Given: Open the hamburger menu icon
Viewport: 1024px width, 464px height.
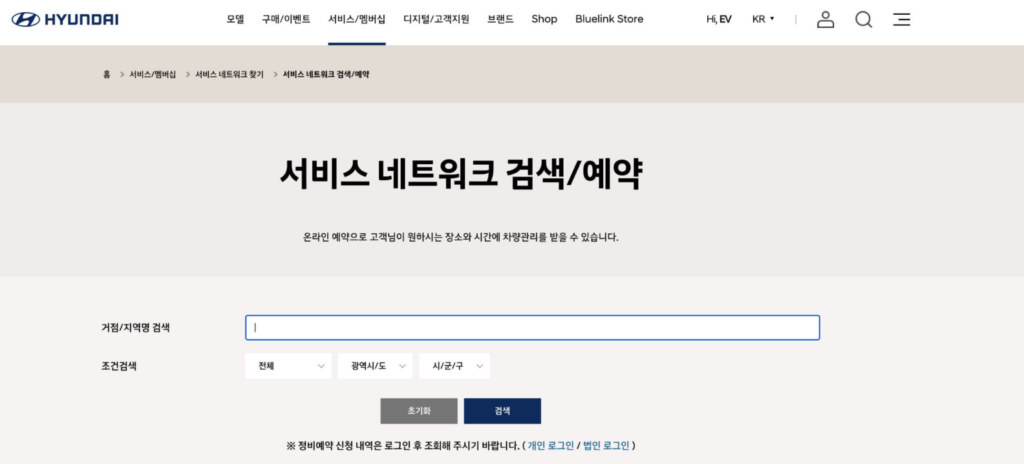Looking at the screenshot, I should (x=901, y=20).
